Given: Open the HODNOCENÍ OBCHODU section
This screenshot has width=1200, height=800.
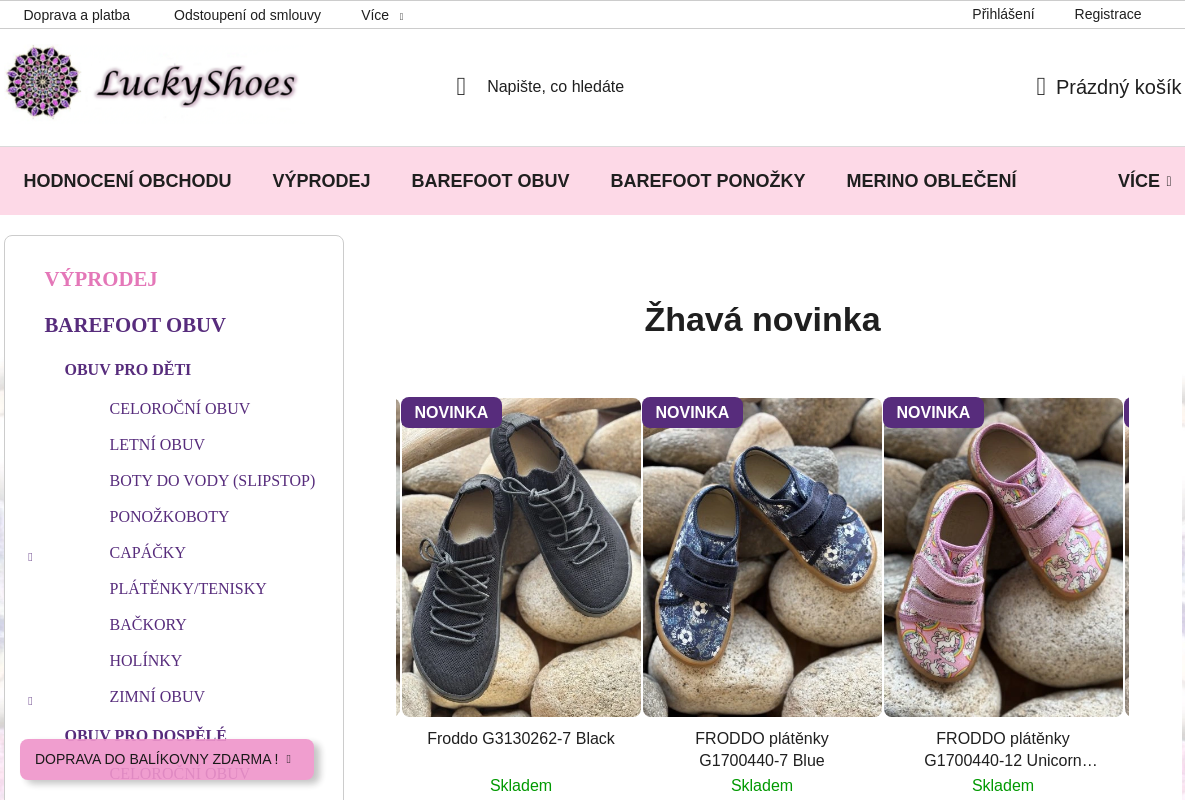Looking at the screenshot, I should point(127,180).
